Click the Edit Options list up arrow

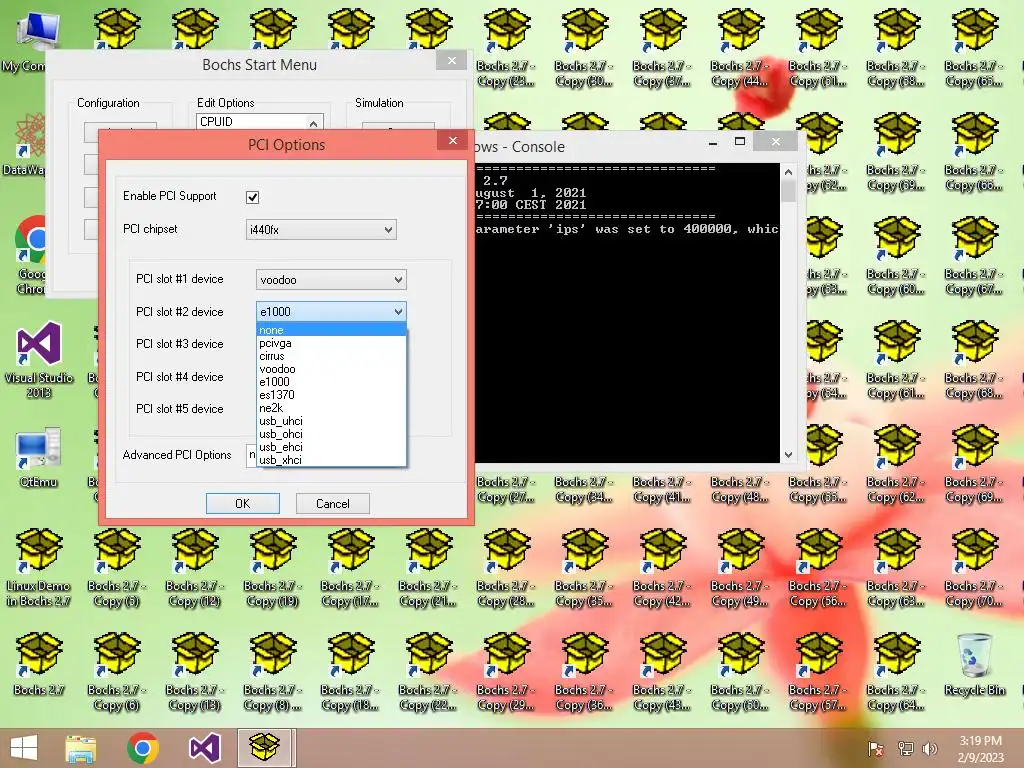[x=313, y=123]
